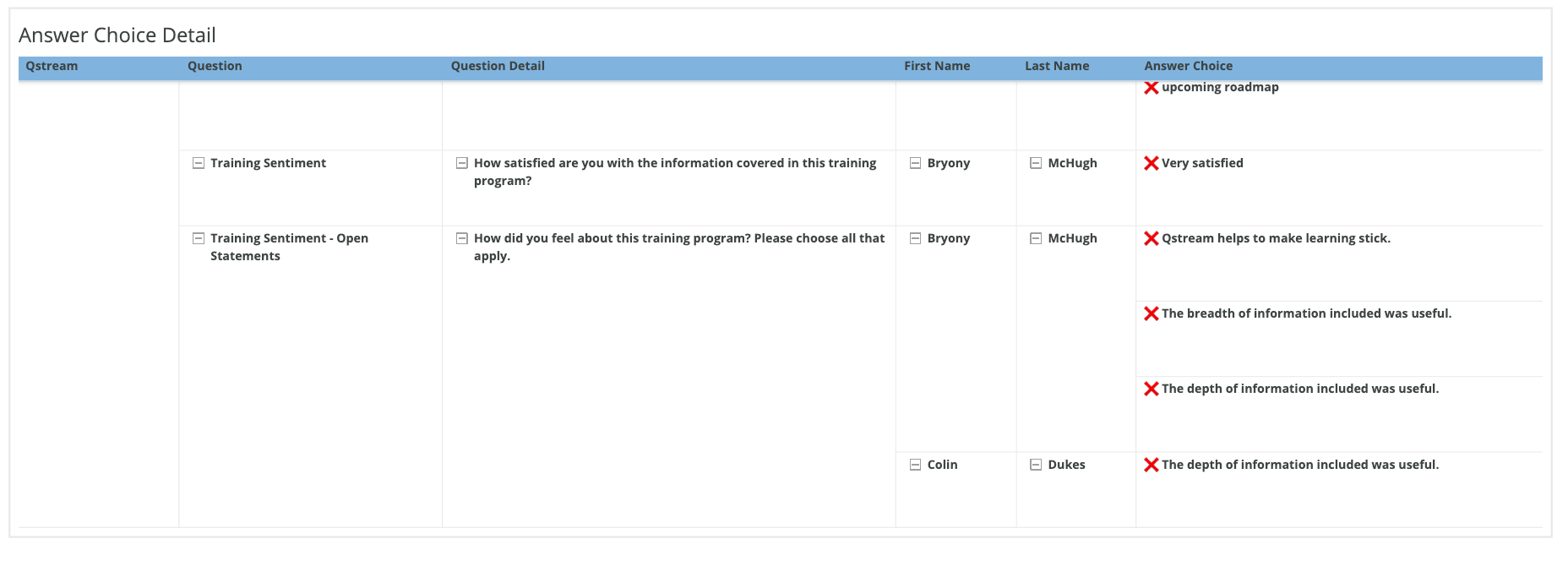
Task: Select 'Bryony' in the Open Statements row
Action: click(949, 238)
